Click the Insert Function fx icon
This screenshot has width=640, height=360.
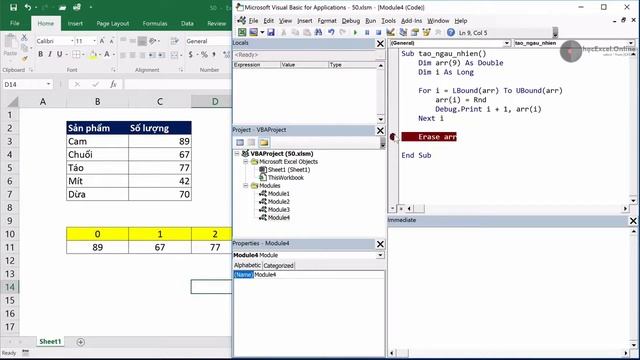[x=113, y=84]
